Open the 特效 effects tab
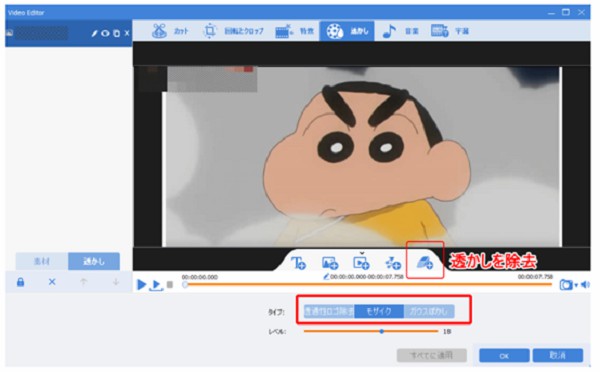The height and width of the screenshot is (372, 600). pyautogui.click(x=295, y=31)
